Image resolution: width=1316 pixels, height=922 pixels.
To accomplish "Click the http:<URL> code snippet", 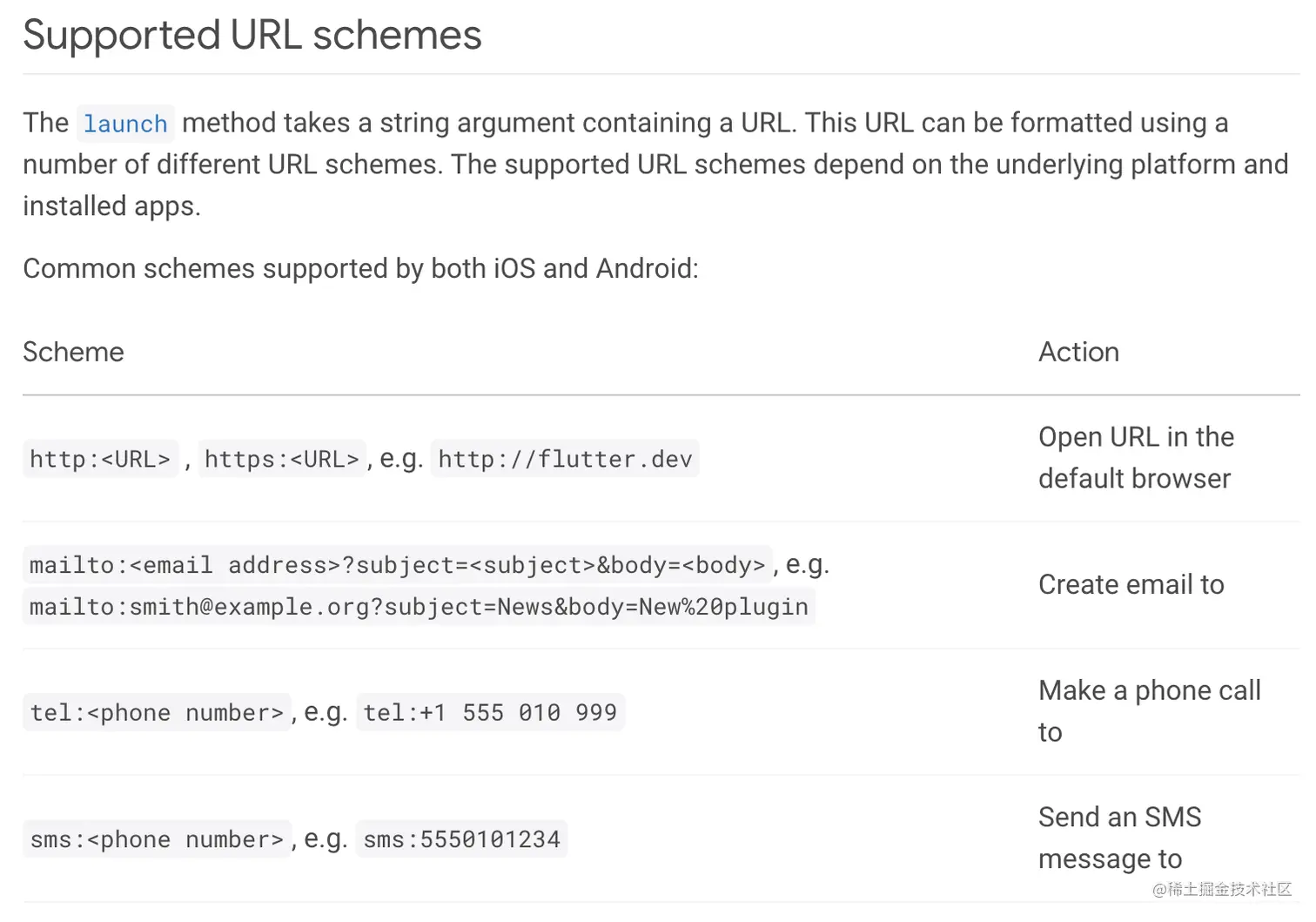I will [100, 459].
